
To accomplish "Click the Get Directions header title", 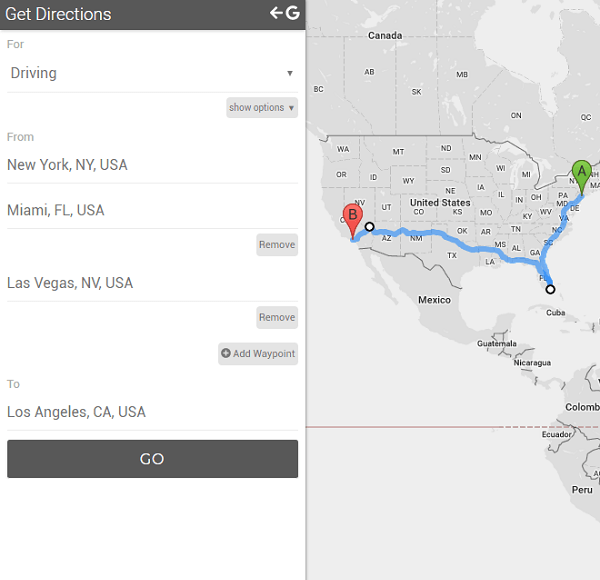I will 58,14.
